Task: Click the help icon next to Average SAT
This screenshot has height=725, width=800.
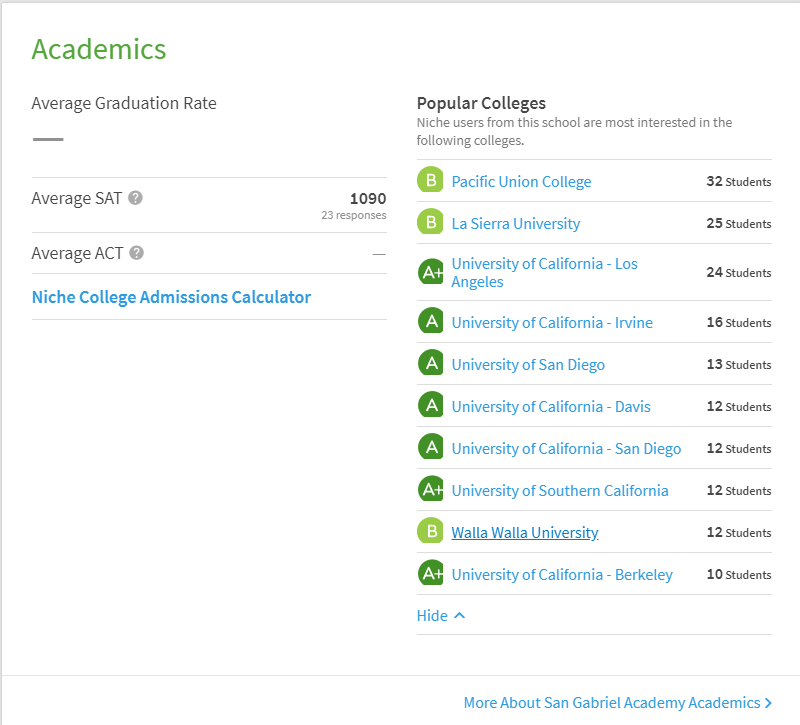Action: pyautogui.click(x=135, y=197)
